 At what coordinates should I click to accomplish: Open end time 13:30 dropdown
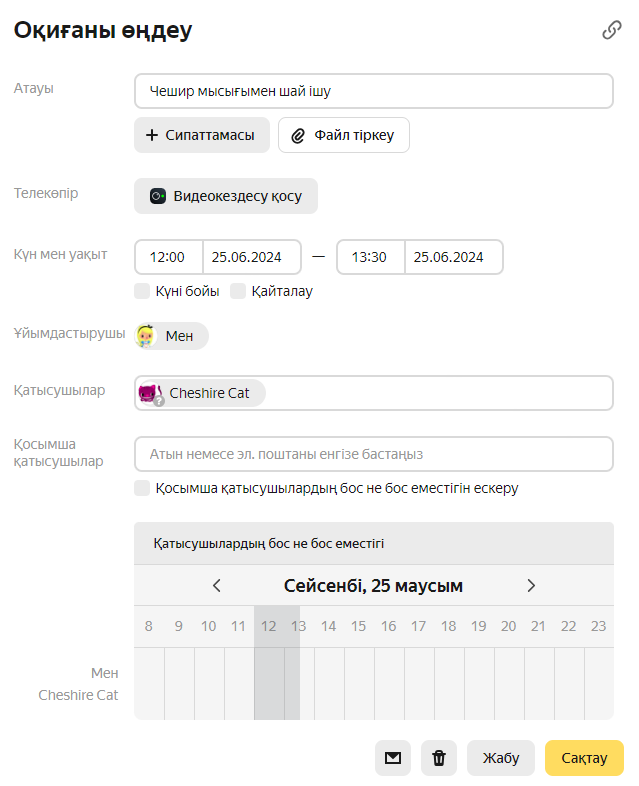370,257
